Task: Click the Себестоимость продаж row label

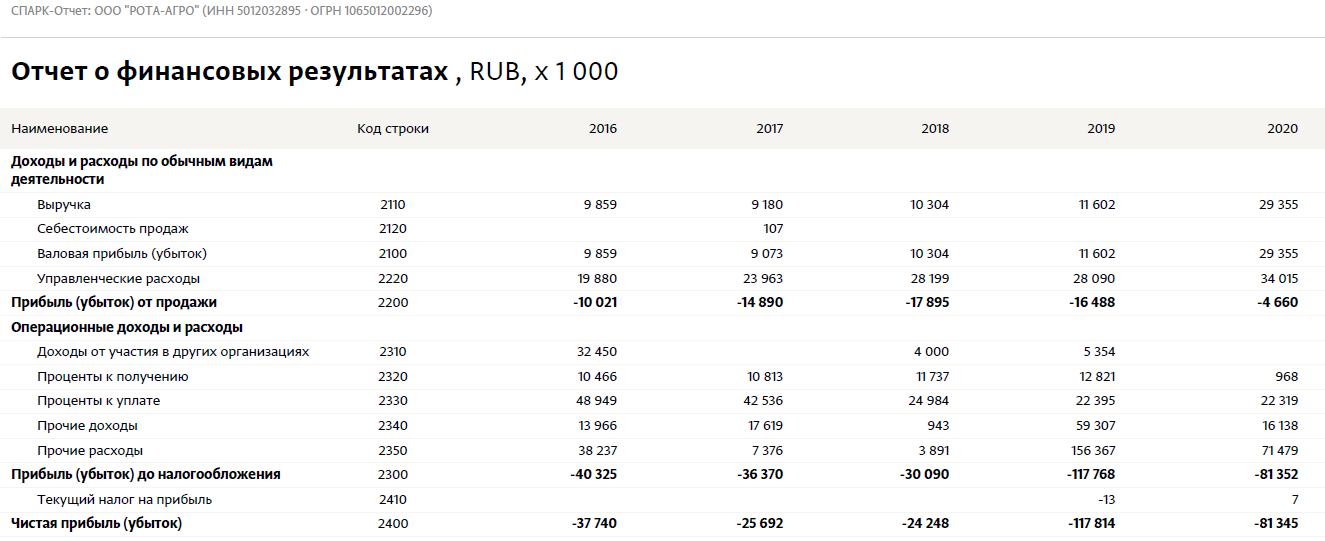Action: pos(113,229)
